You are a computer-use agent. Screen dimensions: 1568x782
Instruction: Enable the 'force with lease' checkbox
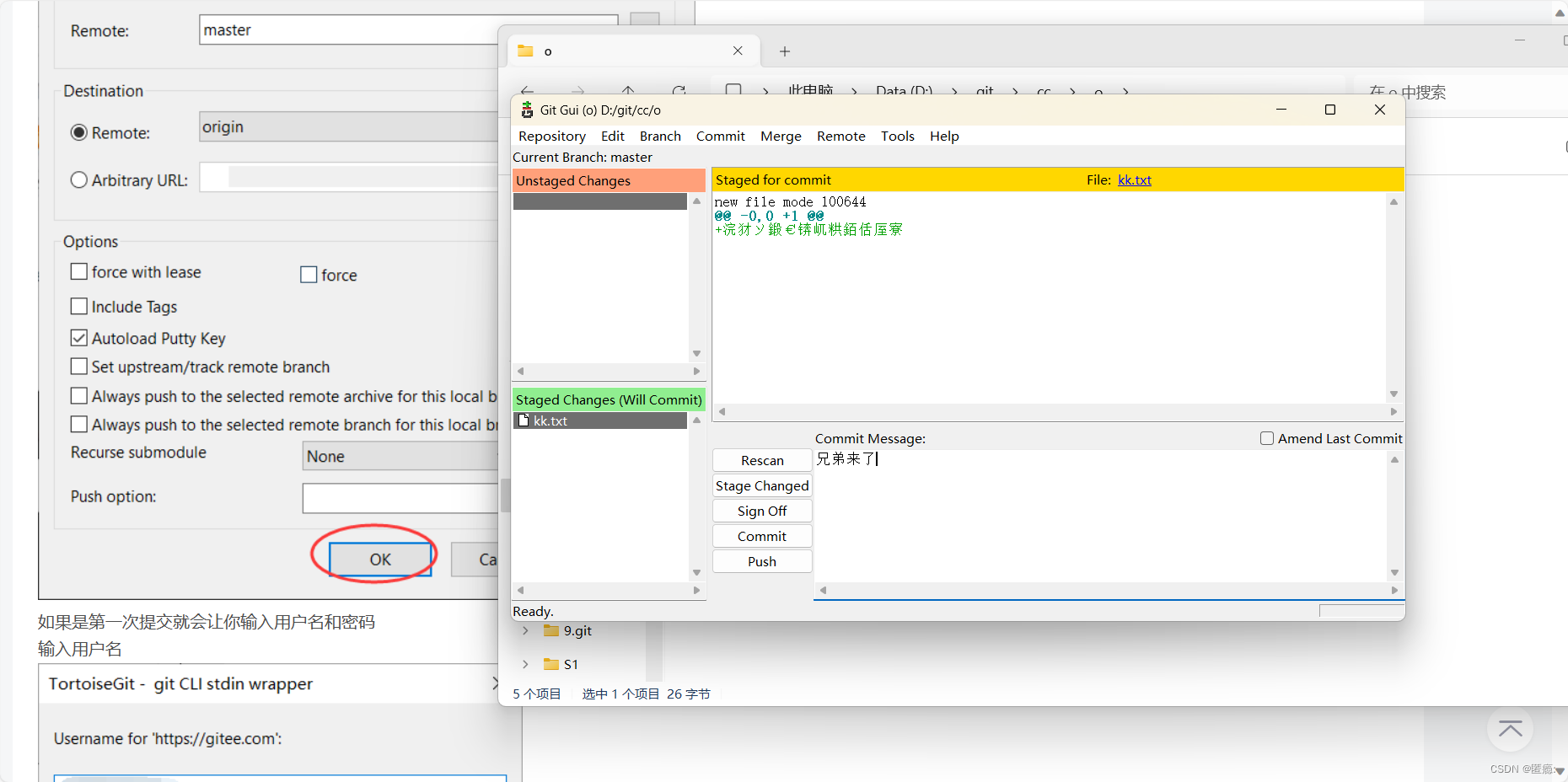pyautogui.click(x=78, y=271)
